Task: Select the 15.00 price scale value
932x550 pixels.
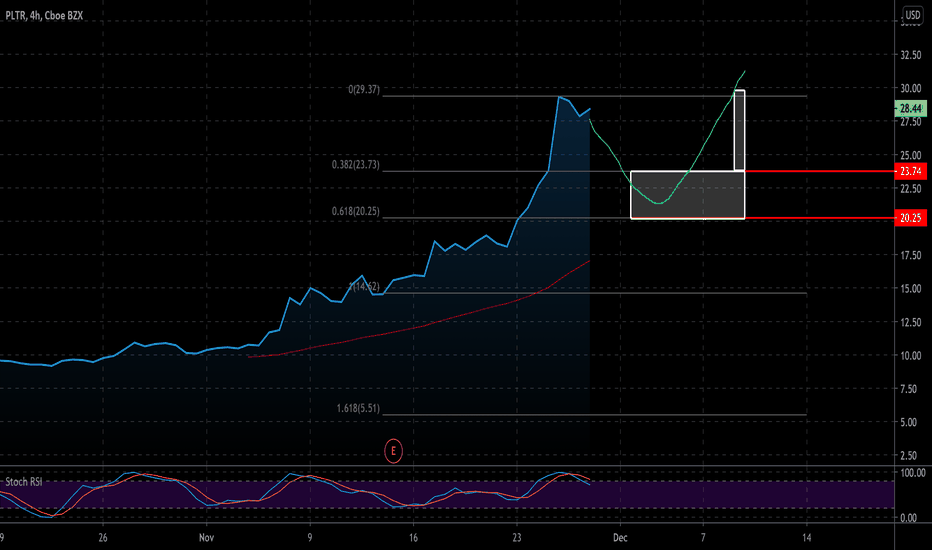Action: point(911,288)
